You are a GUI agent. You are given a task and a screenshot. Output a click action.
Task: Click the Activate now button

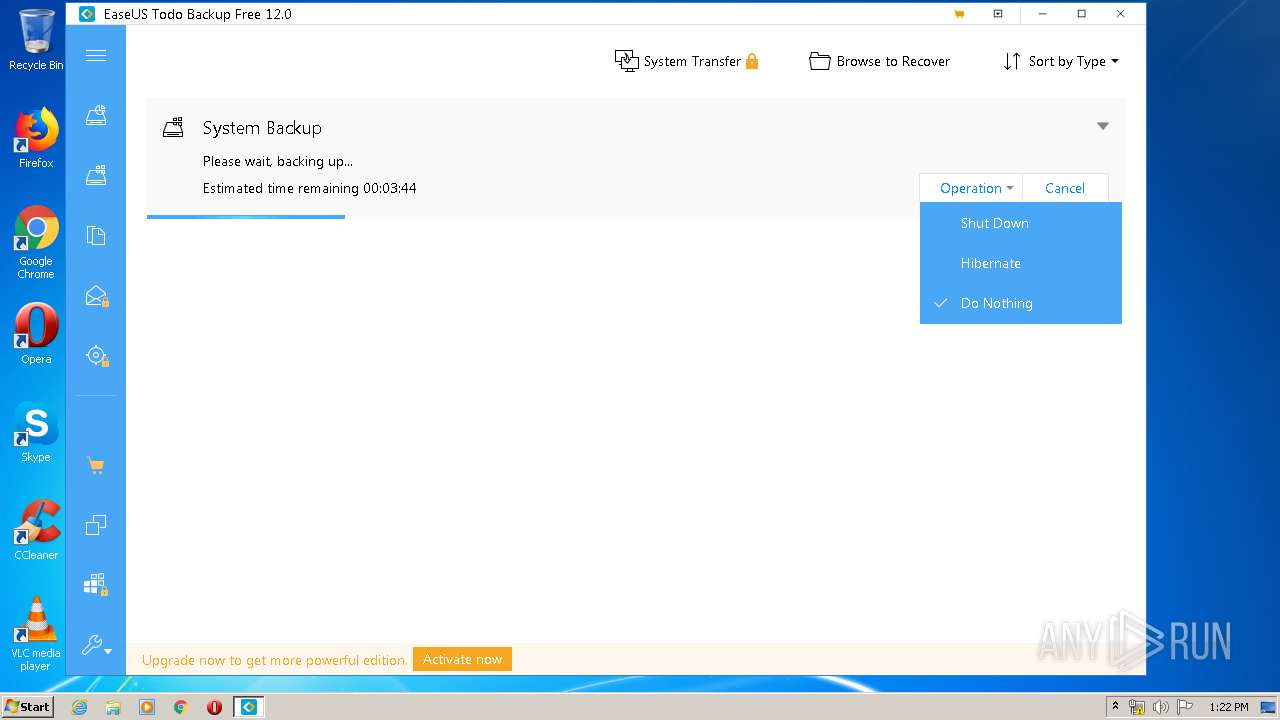click(462, 659)
